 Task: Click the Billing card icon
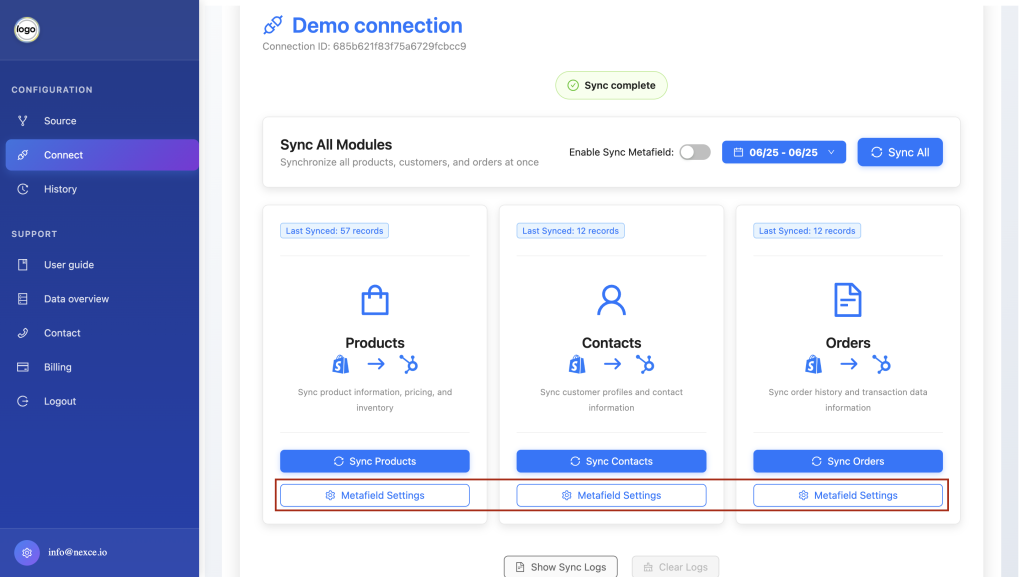(23, 367)
